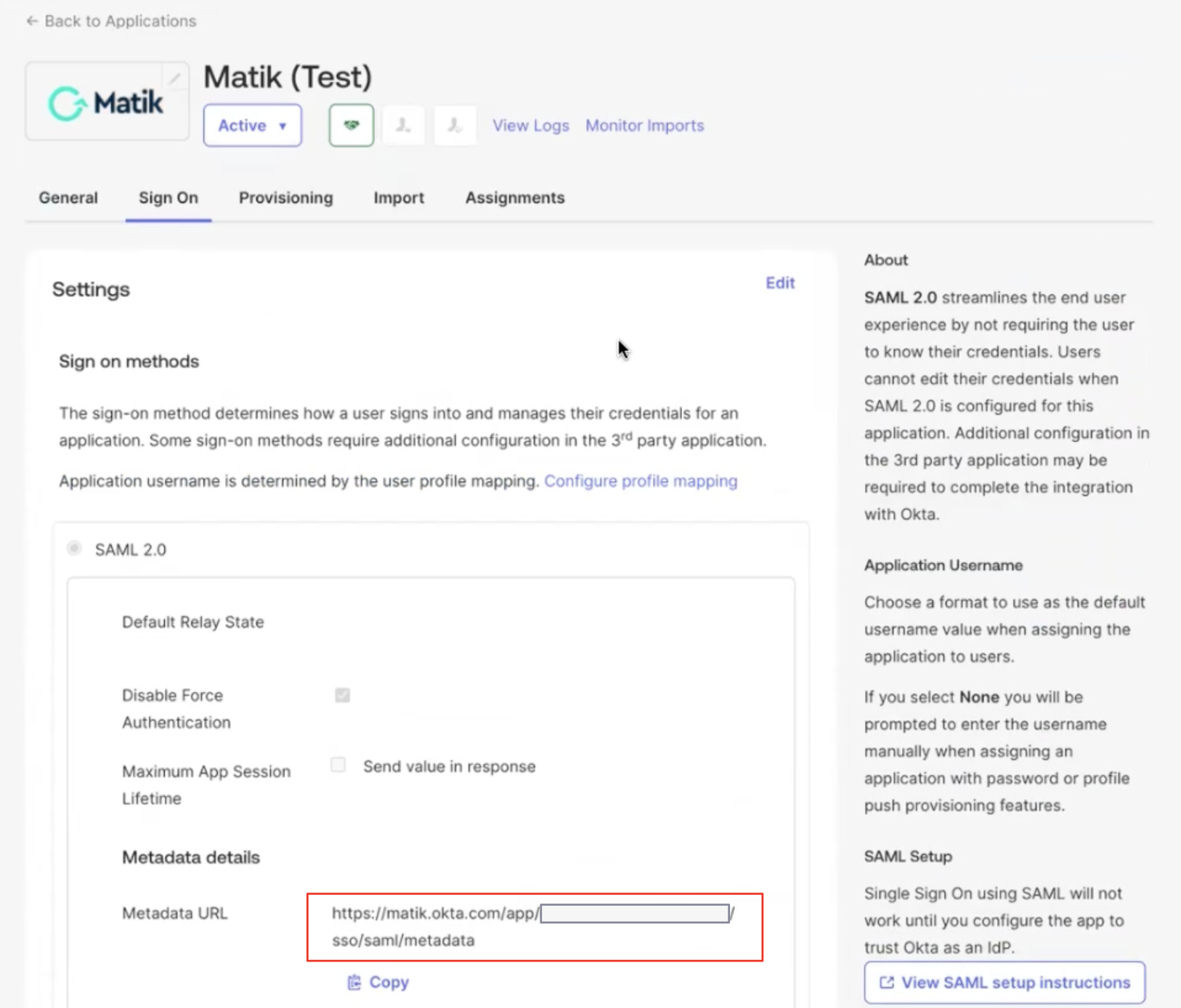Viewport: 1181px width, 1008px height.
Task: Click the pencil icon on the Matik logo
Action: click(174, 78)
